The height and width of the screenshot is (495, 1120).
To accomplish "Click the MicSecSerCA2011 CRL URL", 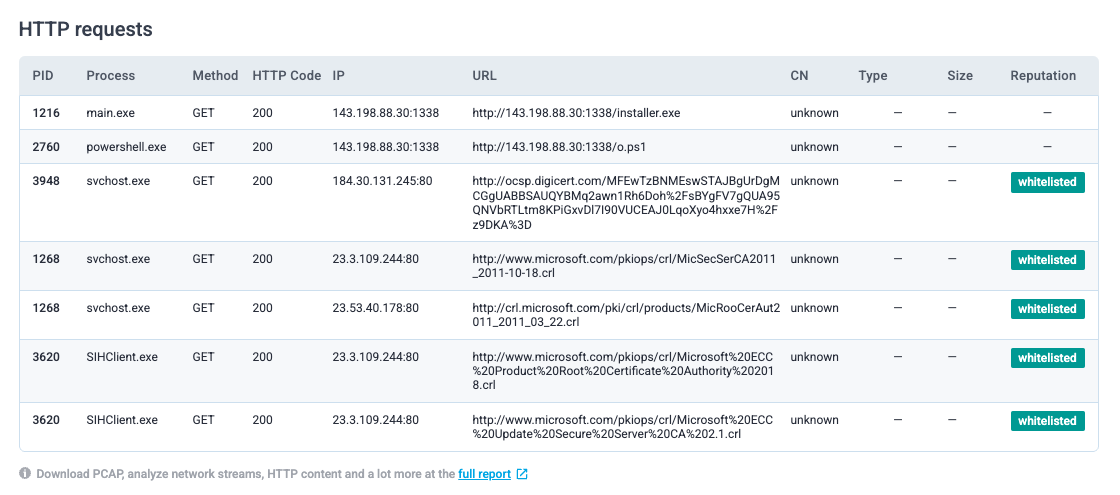I will coord(625,266).
